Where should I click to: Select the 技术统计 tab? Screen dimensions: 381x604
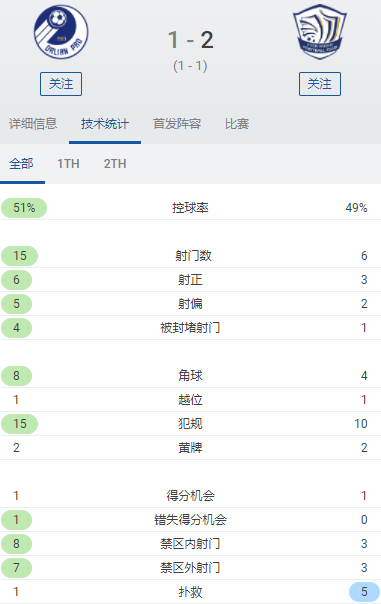[105, 124]
